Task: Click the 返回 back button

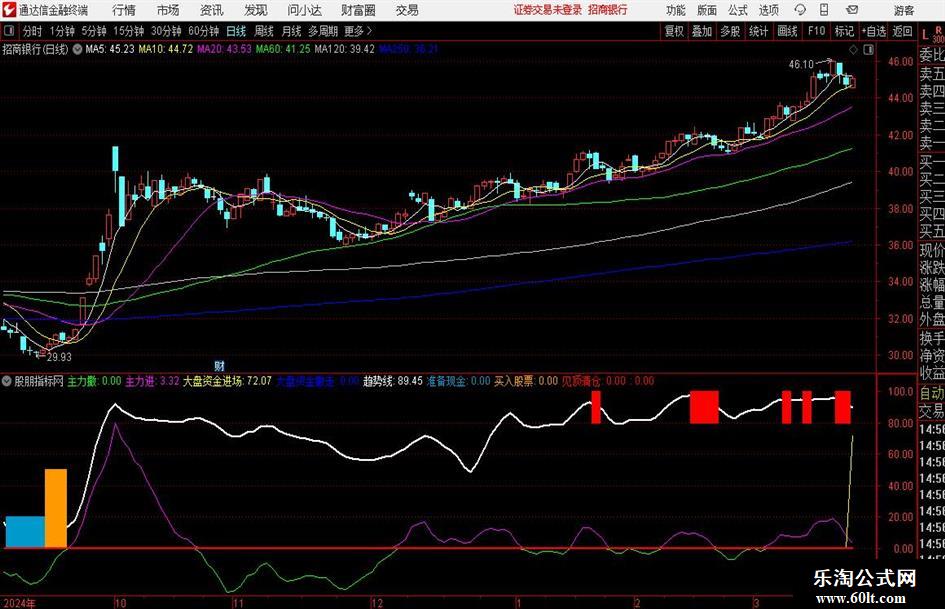Action: (902, 31)
